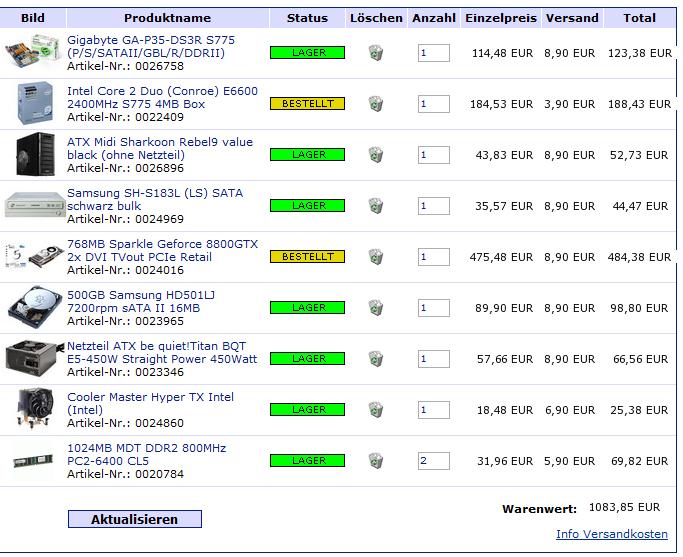683x557 pixels.
Task: Open Info Versandkosten link
Action: tap(612, 534)
